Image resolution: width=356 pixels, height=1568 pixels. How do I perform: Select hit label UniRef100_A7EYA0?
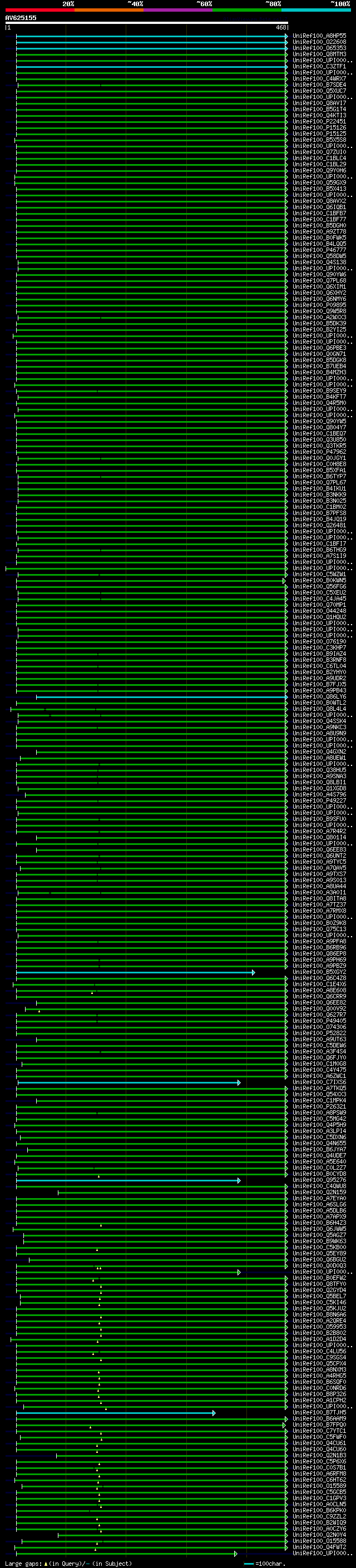[x=319, y=1199]
